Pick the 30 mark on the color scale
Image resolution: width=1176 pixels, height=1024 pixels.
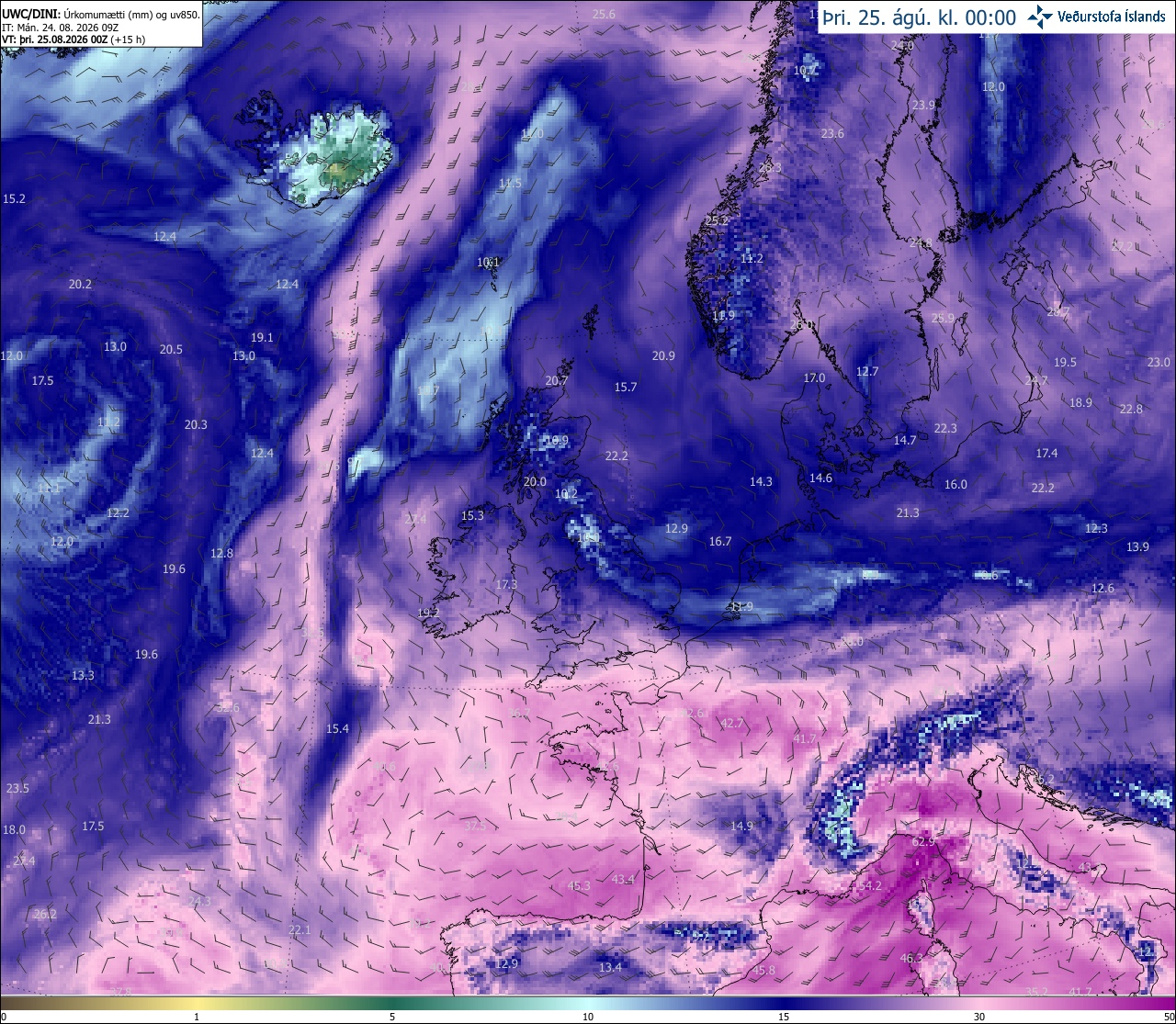[979, 1017]
